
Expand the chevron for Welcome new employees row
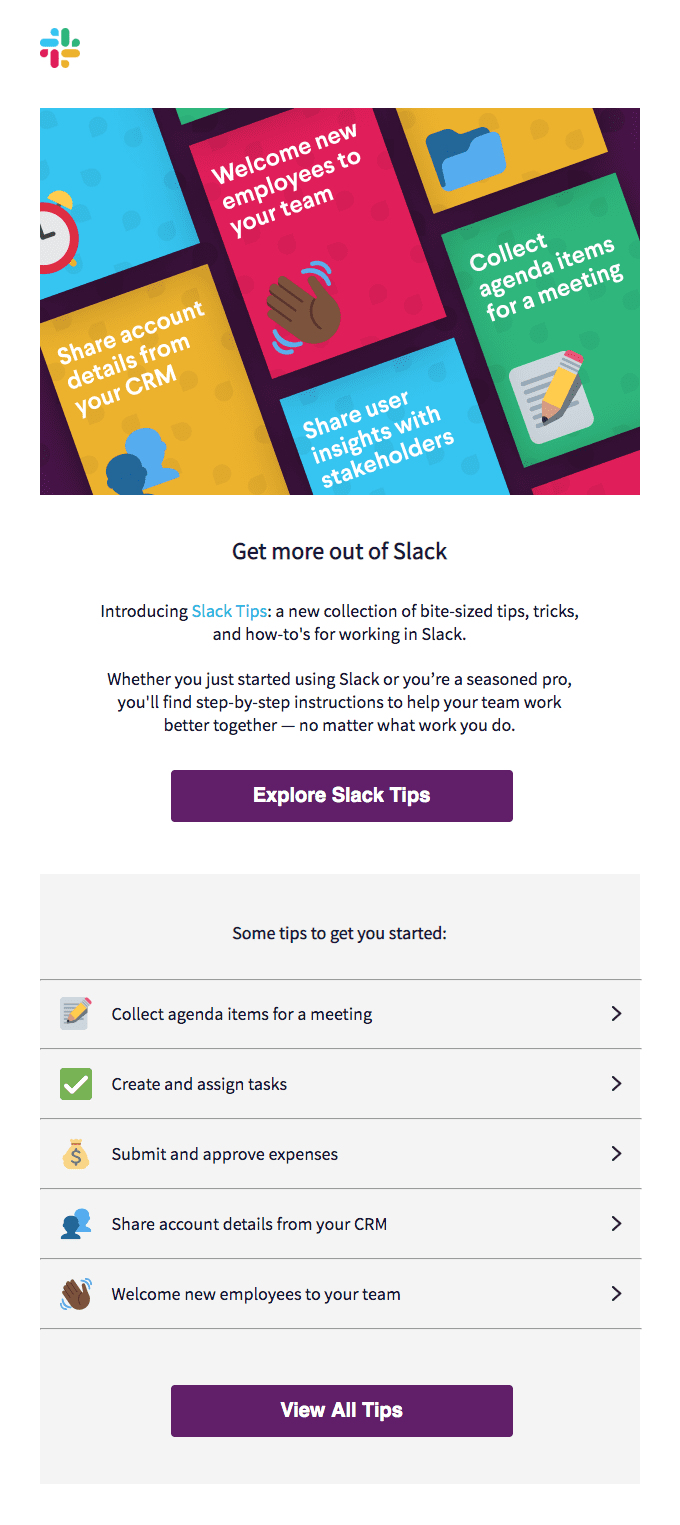pos(616,1294)
